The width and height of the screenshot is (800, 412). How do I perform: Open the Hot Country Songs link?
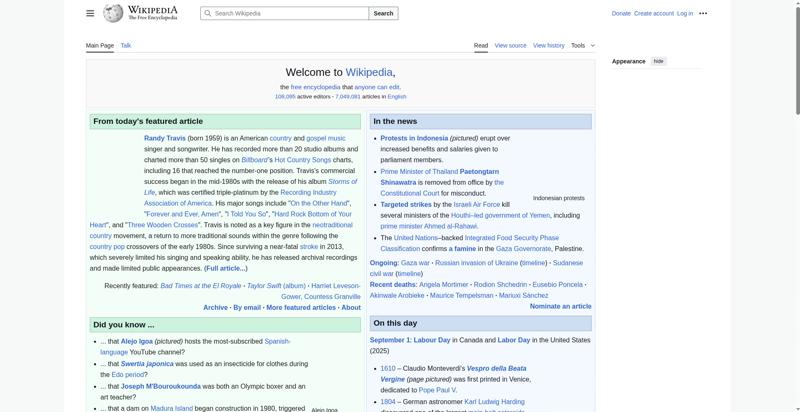tap(303, 160)
